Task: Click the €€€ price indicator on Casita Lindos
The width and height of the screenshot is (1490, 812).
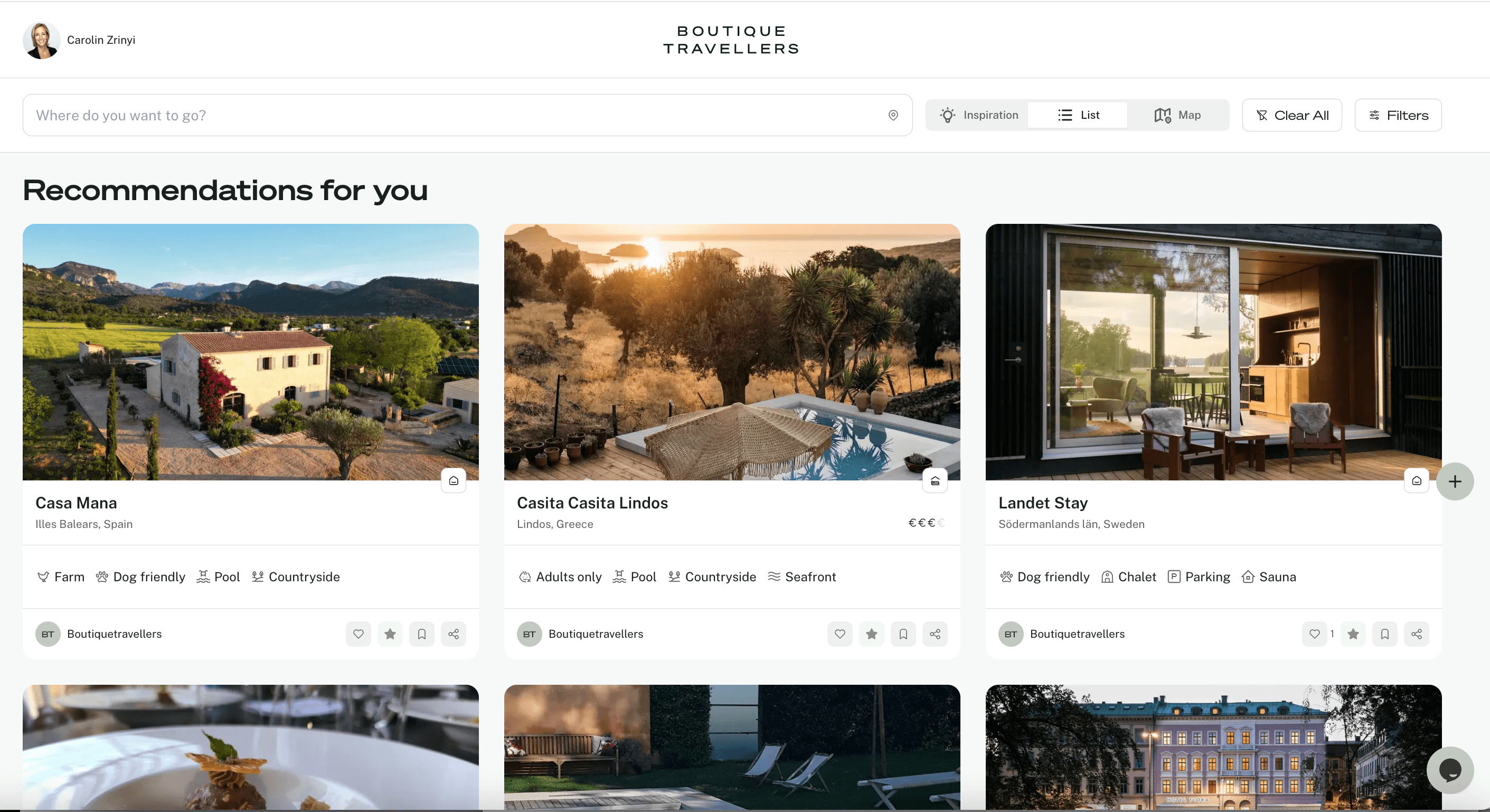Action: (x=926, y=523)
